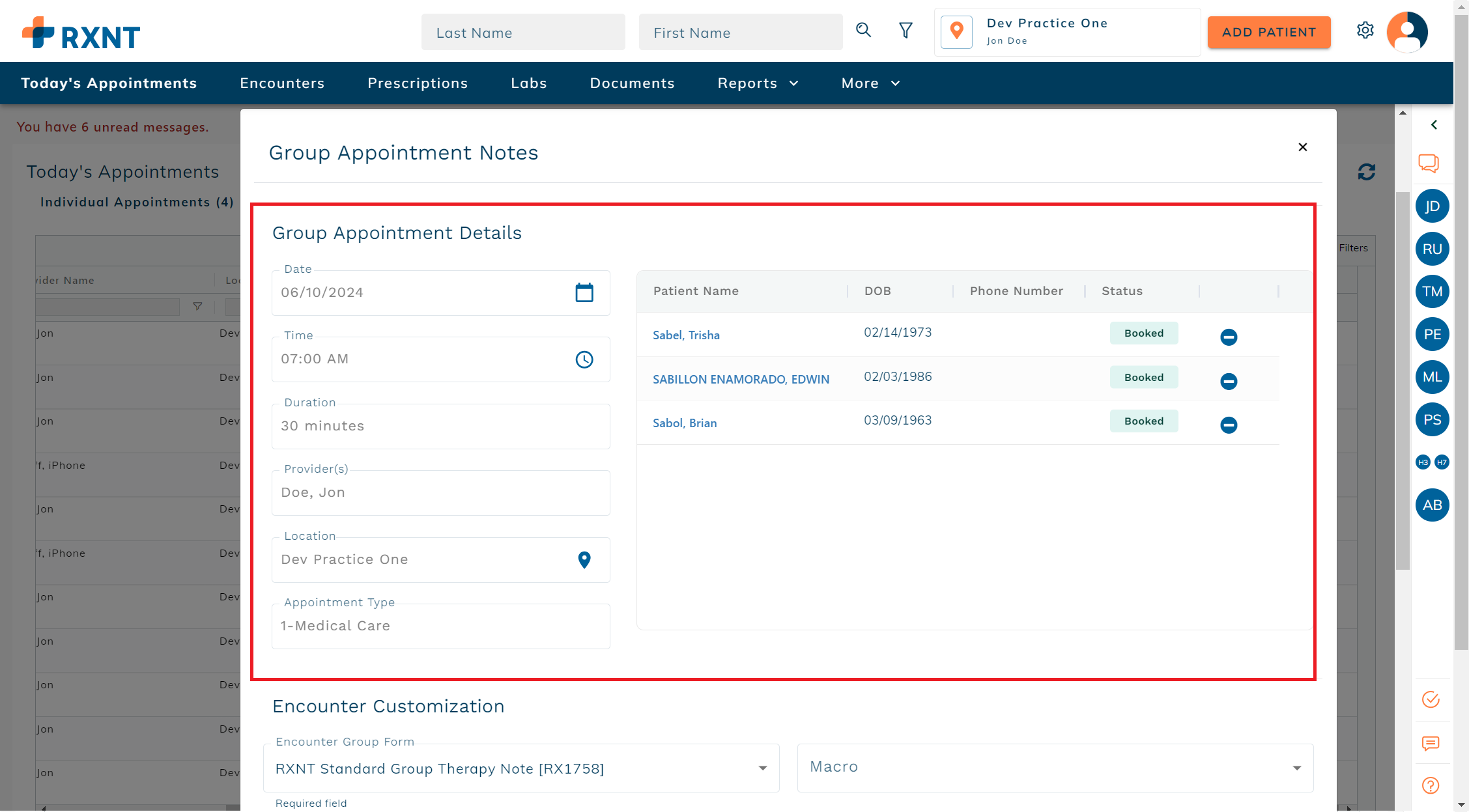Viewport: 1469px width, 812px height.
Task: Select the PS user avatar
Action: tap(1432, 419)
